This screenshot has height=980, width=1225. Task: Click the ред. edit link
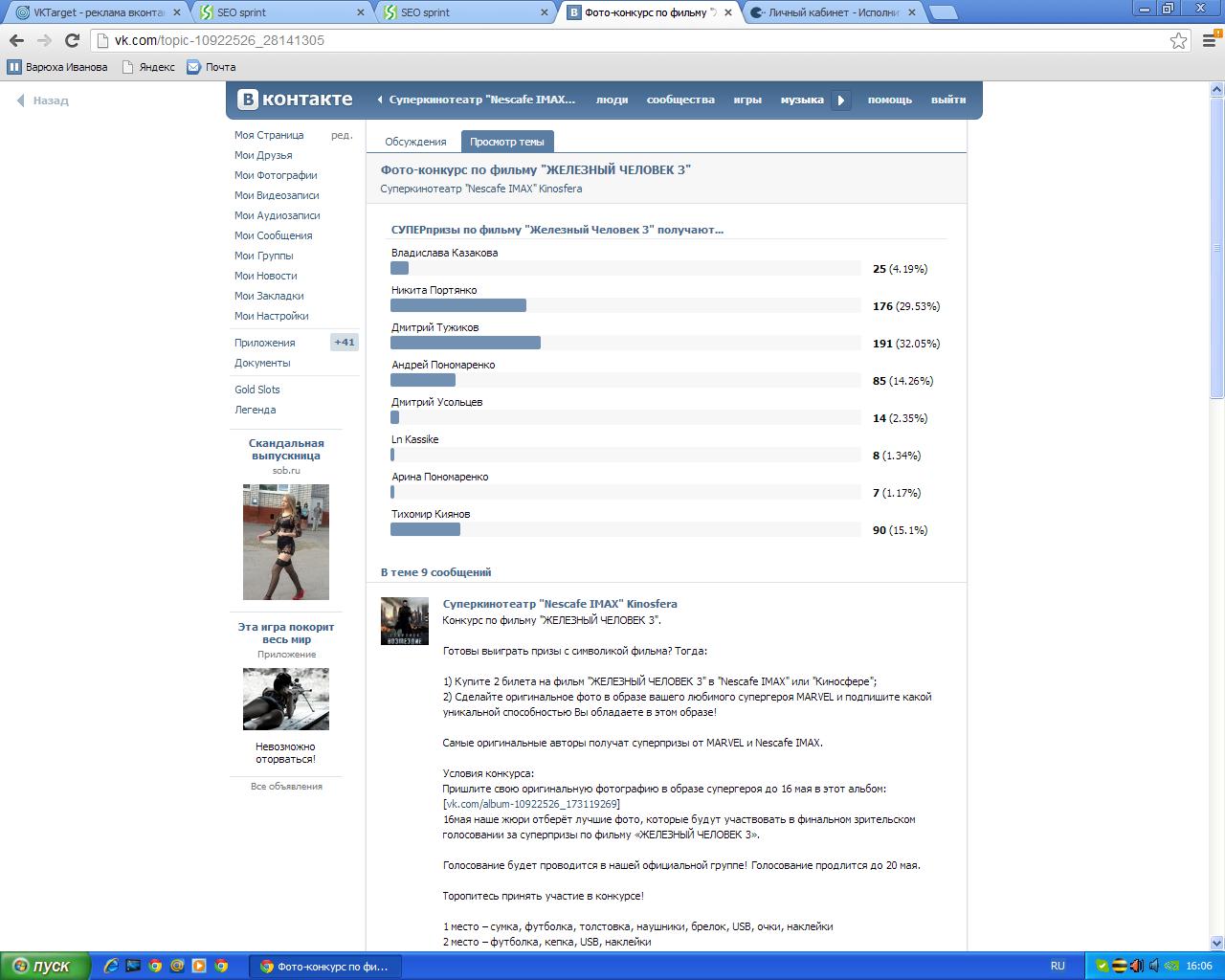click(x=342, y=135)
